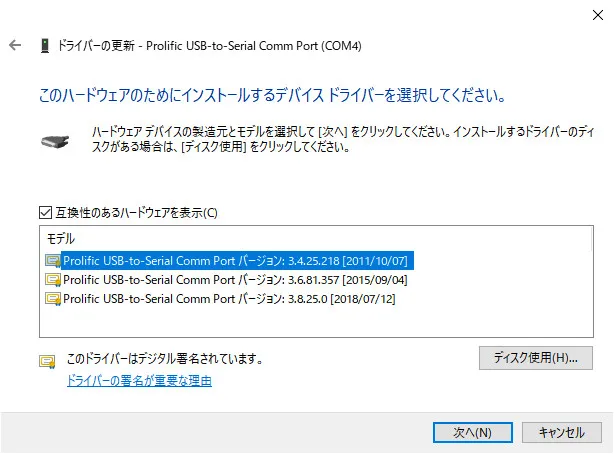Click certificate icon of version 3.8.25.0 driver
The height and width of the screenshot is (454, 614).
pos(53,299)
